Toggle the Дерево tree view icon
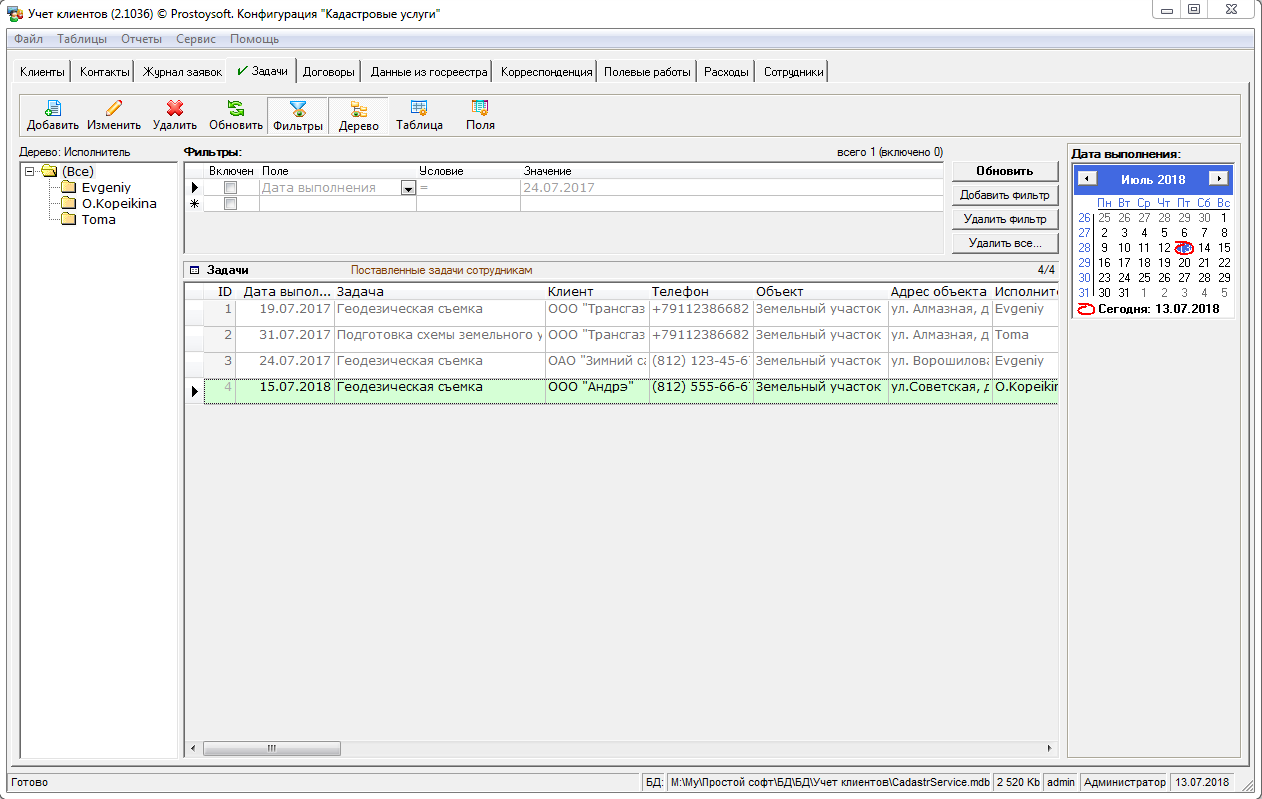 358,110
